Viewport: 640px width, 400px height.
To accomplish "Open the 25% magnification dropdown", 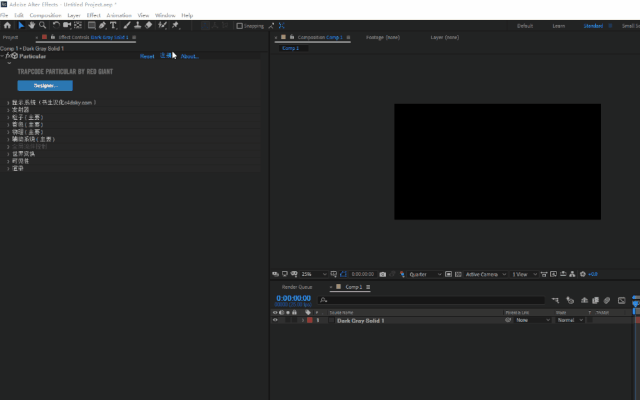I will coord(314,274).
